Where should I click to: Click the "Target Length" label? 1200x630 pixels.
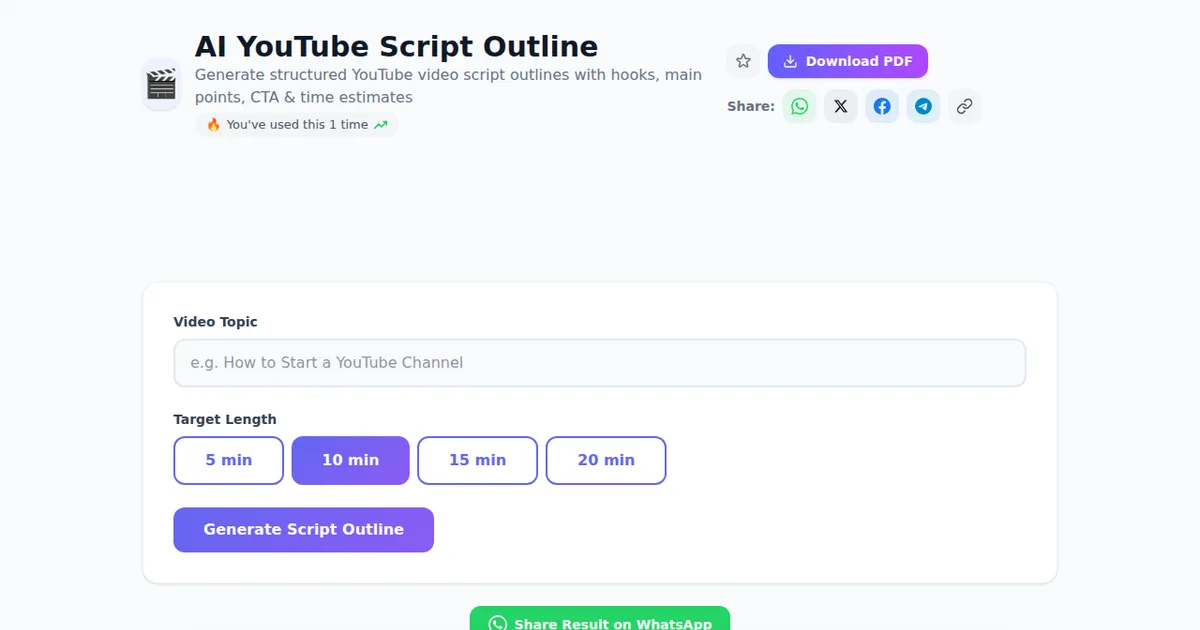225,419
